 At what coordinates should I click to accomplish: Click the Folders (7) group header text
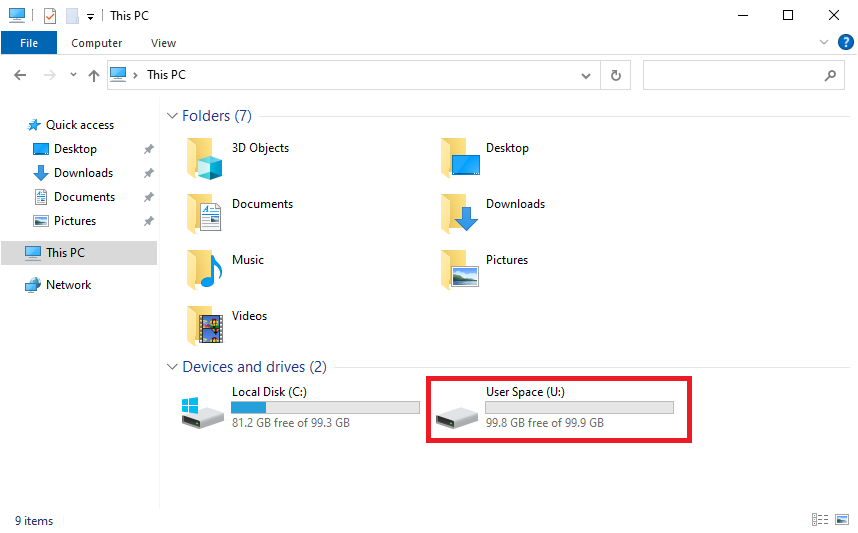point(217,116)
